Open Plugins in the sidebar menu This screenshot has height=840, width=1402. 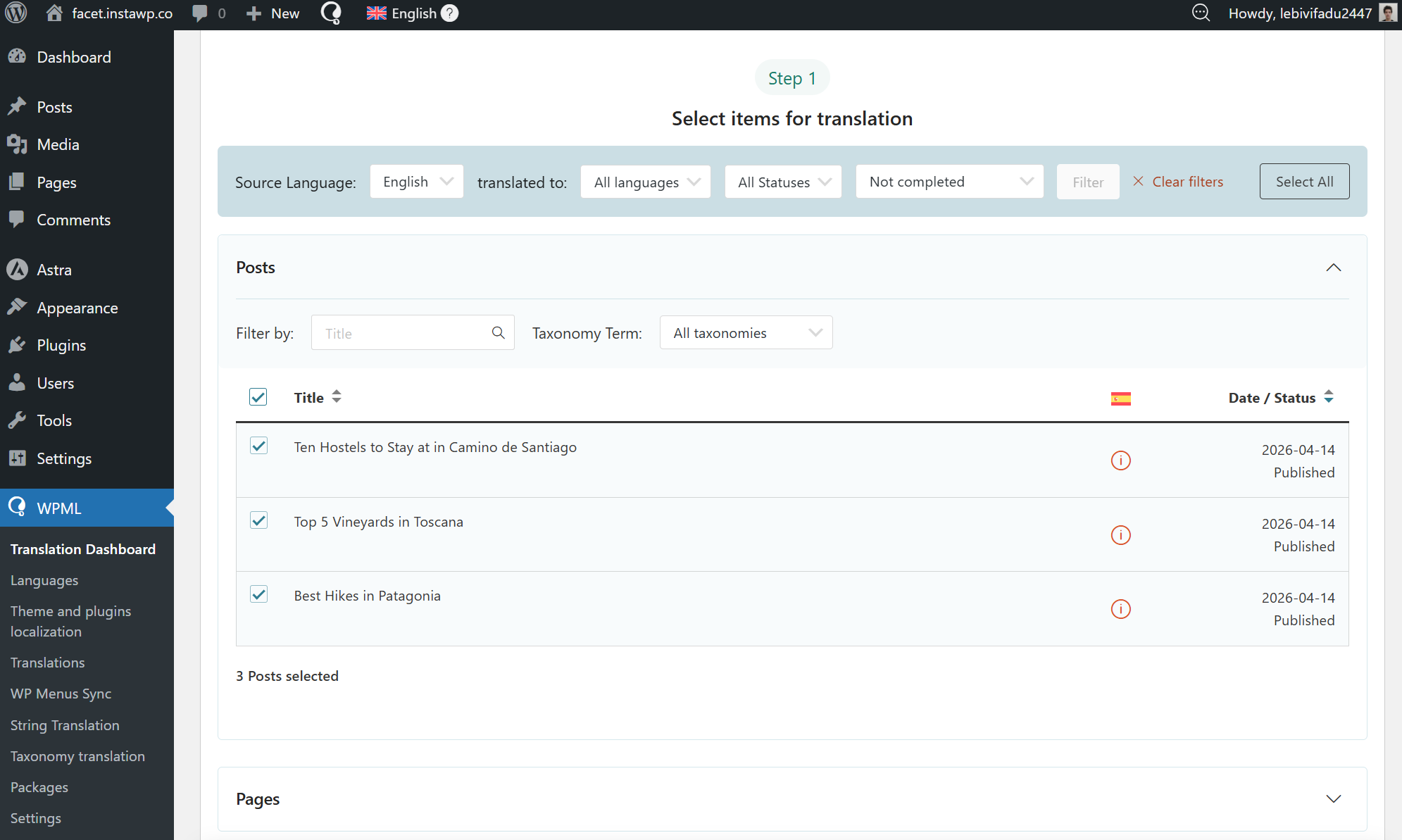[x=61, y=346]
